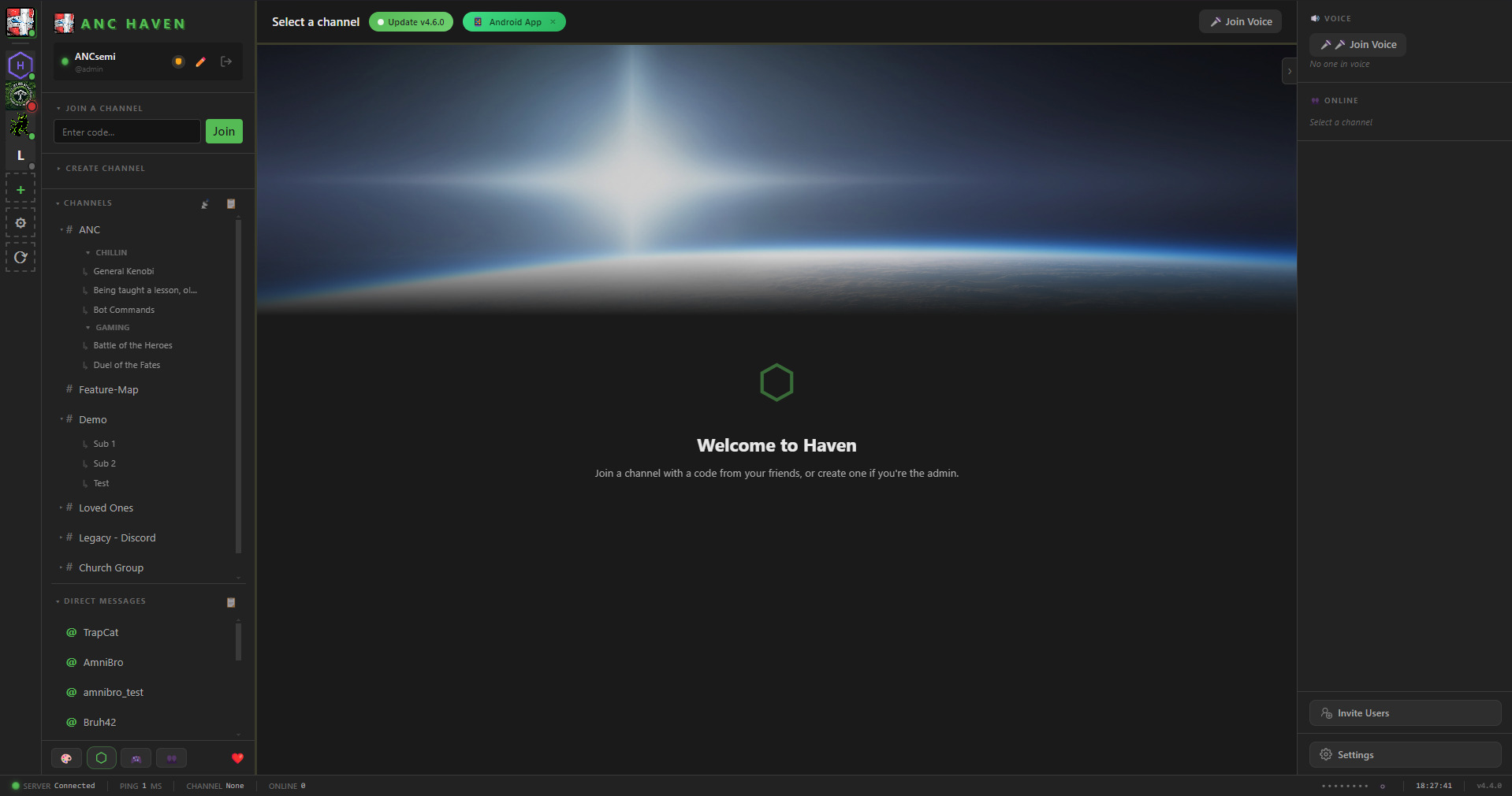Edit profile with the pencil icon

[201, 61]
